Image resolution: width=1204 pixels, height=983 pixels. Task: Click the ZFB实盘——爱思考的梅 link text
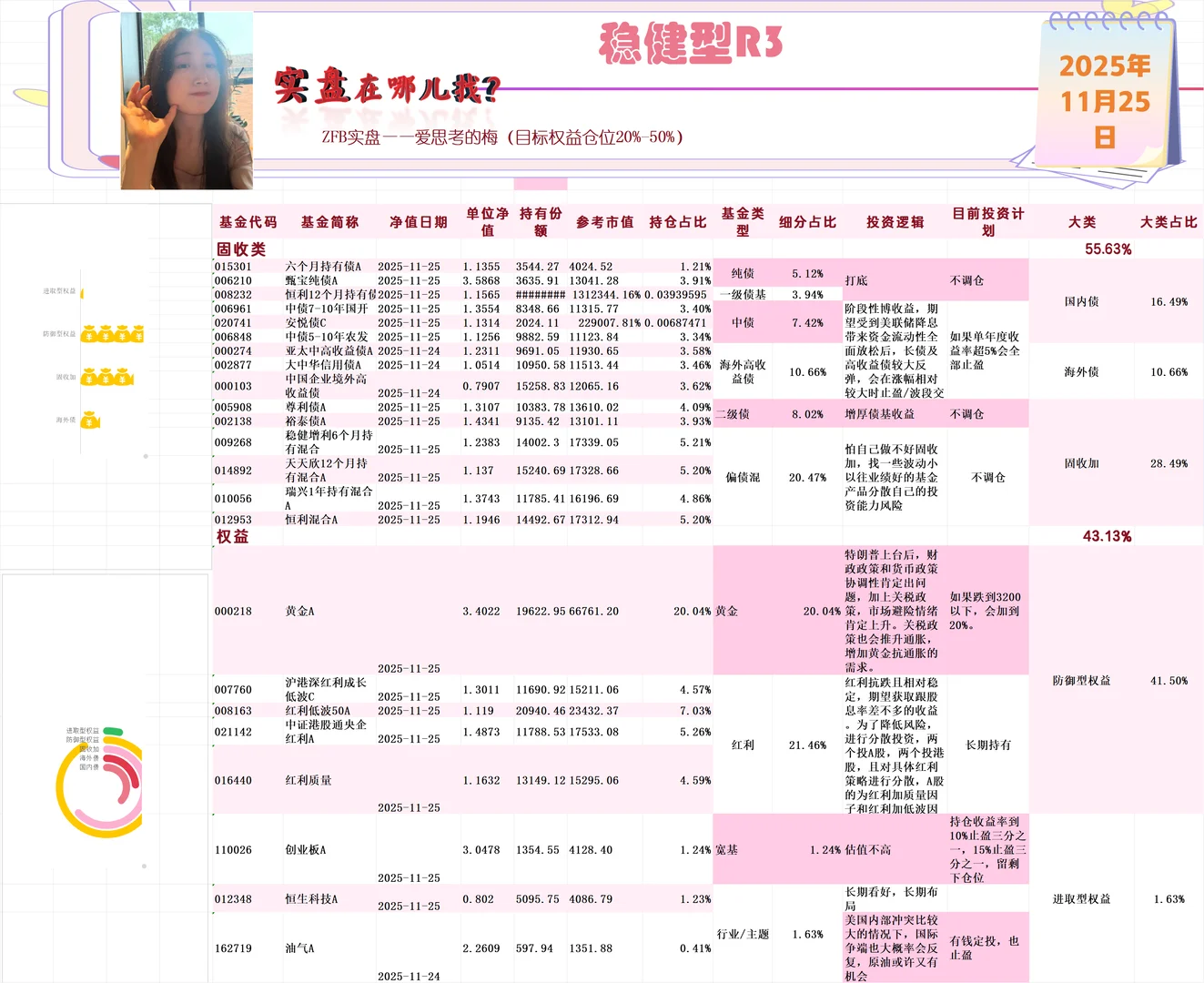(501, 138)
